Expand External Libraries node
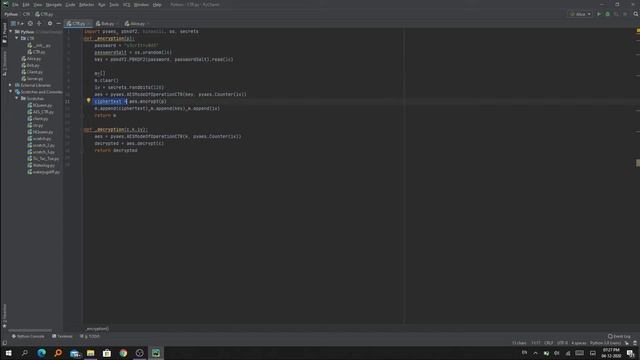The width and height of the screenshot is (640, 360). point(11,85)
